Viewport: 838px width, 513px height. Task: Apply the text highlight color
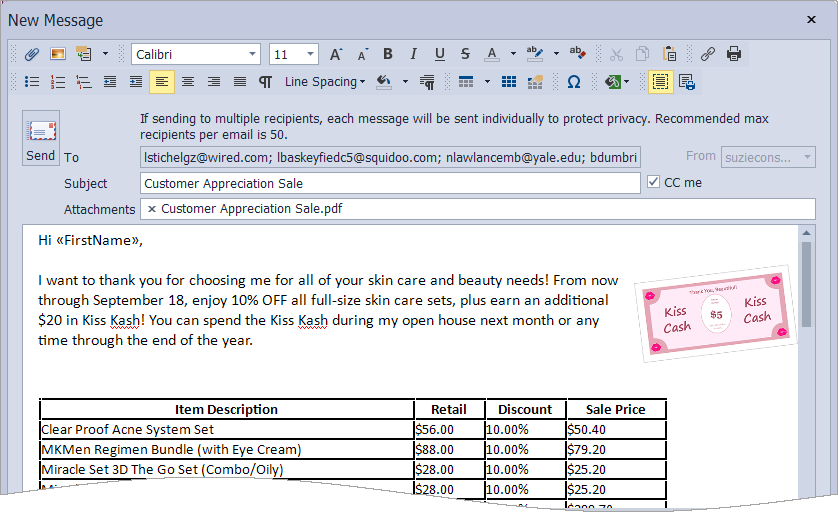[x=534, y=54]
